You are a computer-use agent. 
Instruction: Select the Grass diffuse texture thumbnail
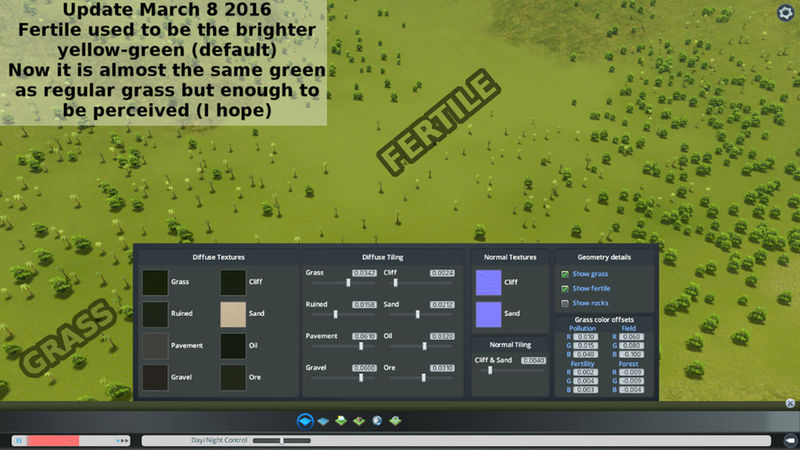[x=155, y=283]
